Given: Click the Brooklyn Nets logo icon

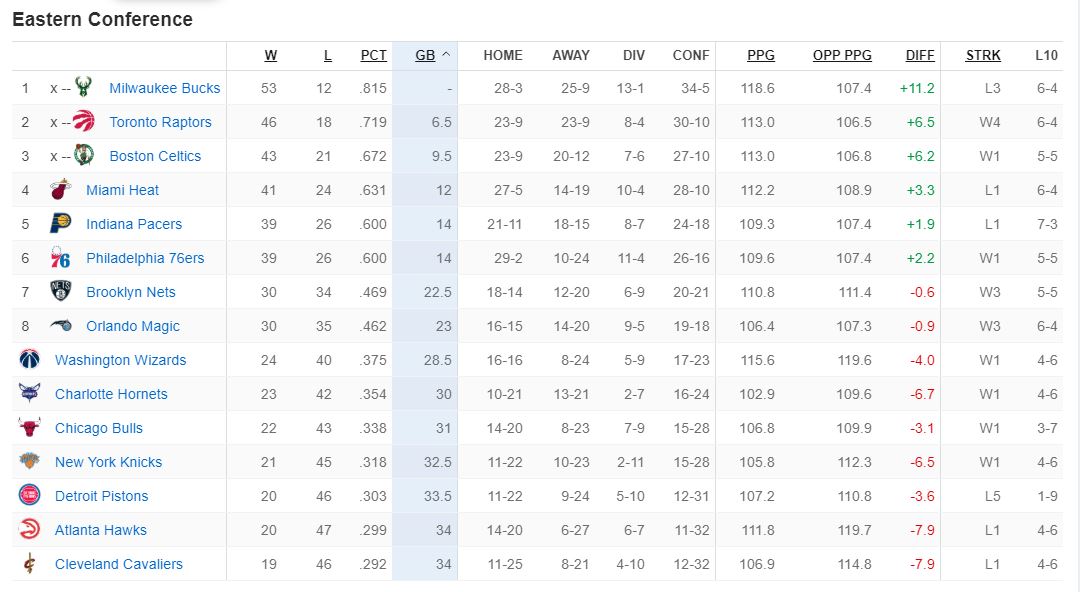Looking at the screenshot, I should point(61,292).
